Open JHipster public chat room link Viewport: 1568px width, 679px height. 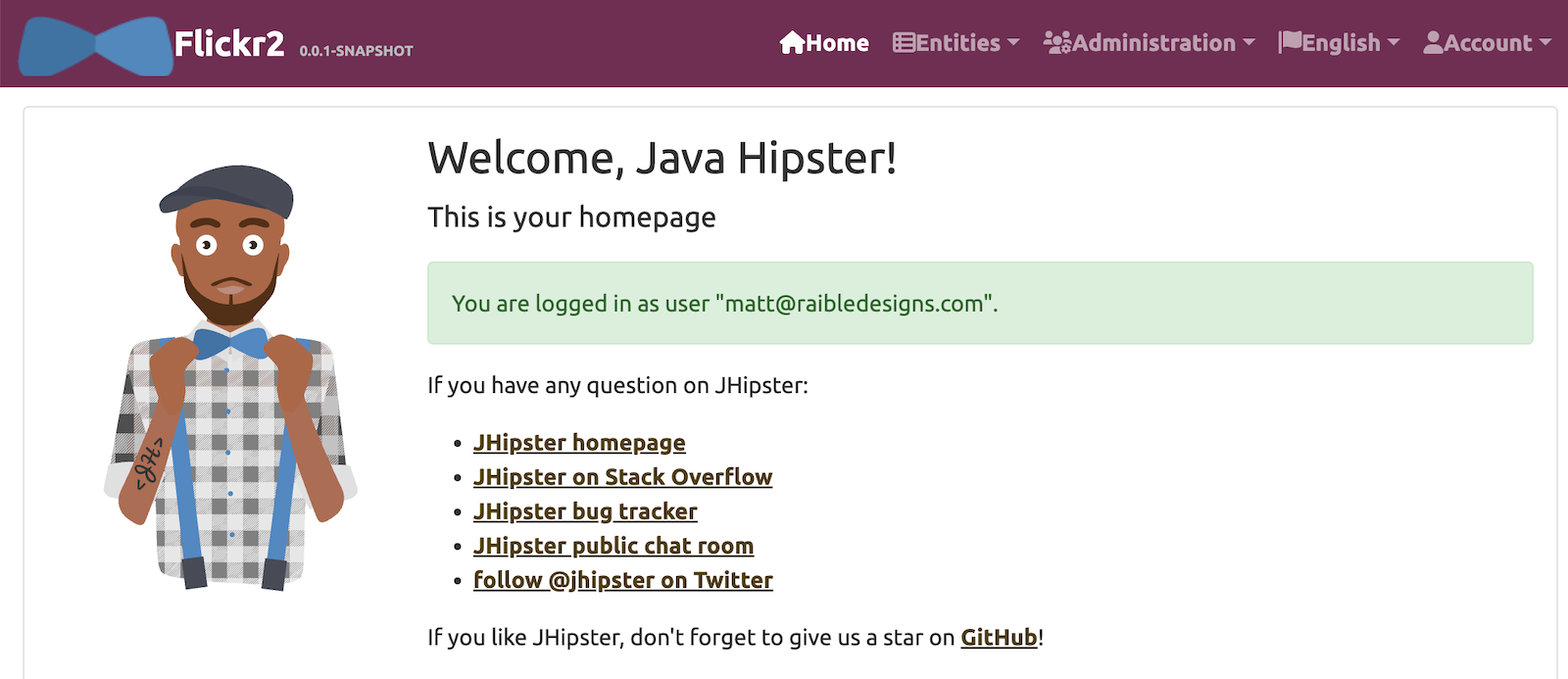pyautogui.click(x=613, y=546)
